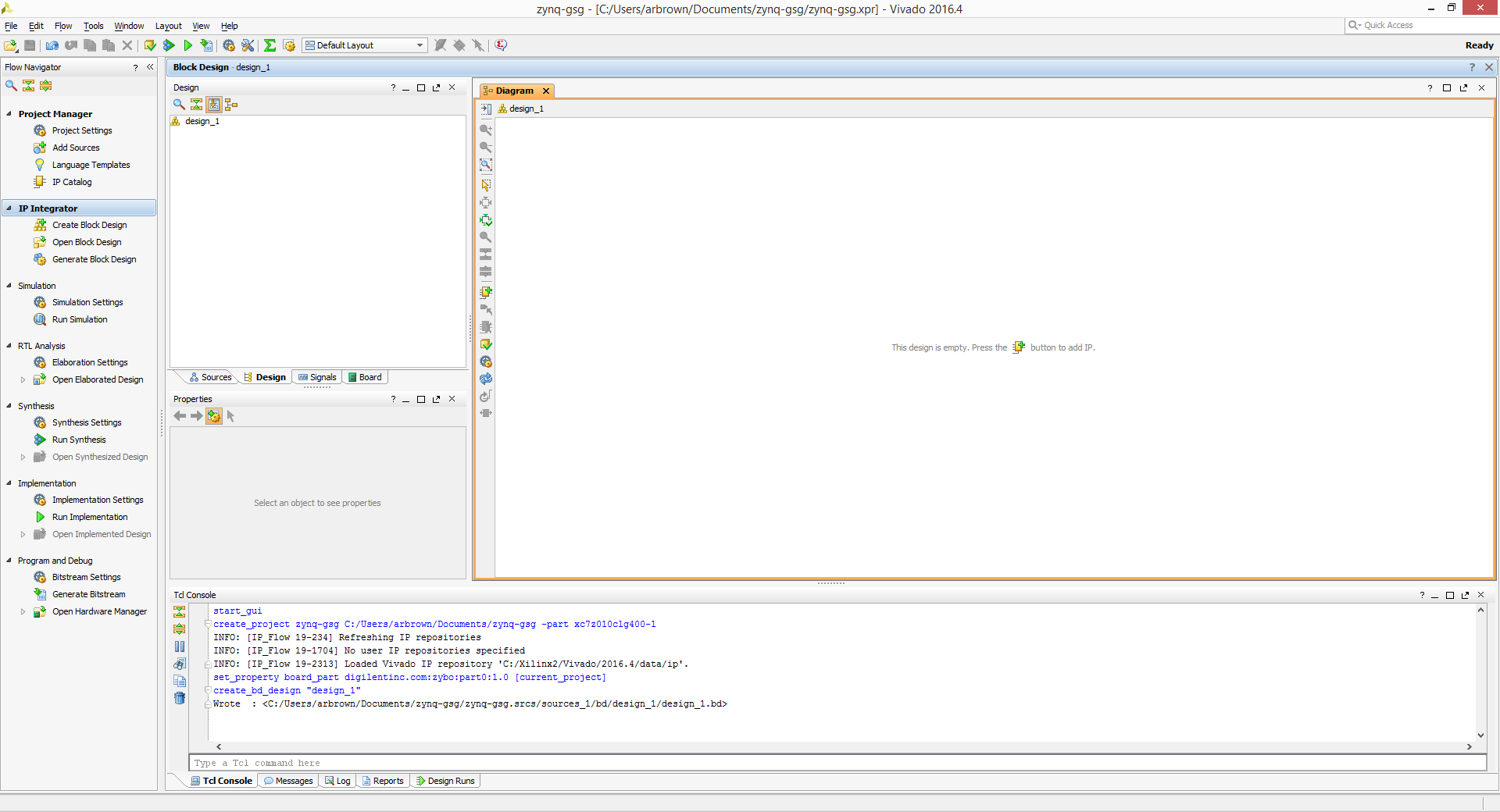Open the Flow menu
This screenshot has height=812, width=1500.
click(x=63, y=26)
